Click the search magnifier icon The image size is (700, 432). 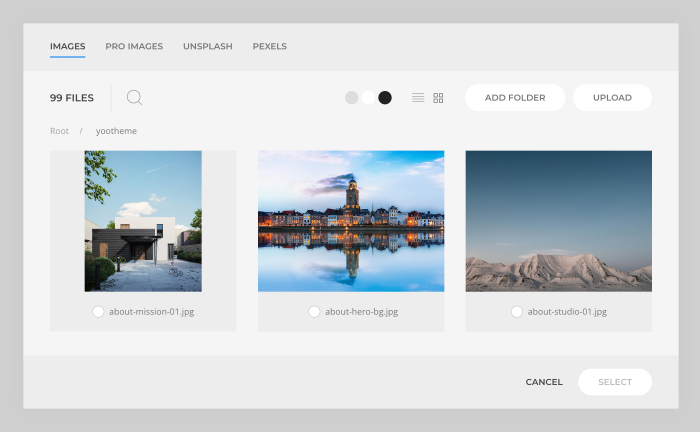pyautogui.click(x=134, y=98)
